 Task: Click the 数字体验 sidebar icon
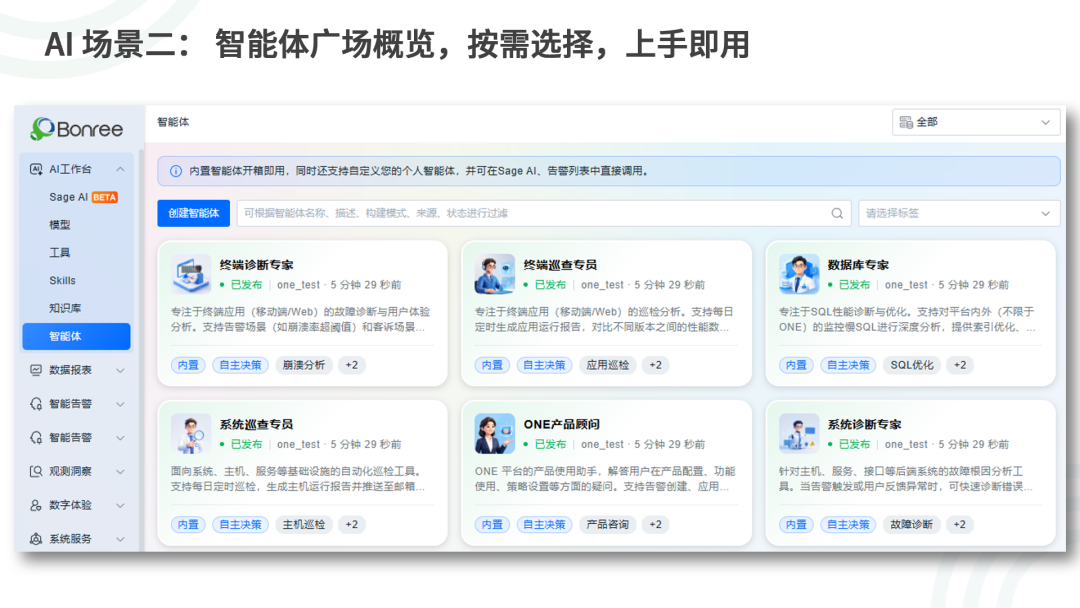[36, 505]
